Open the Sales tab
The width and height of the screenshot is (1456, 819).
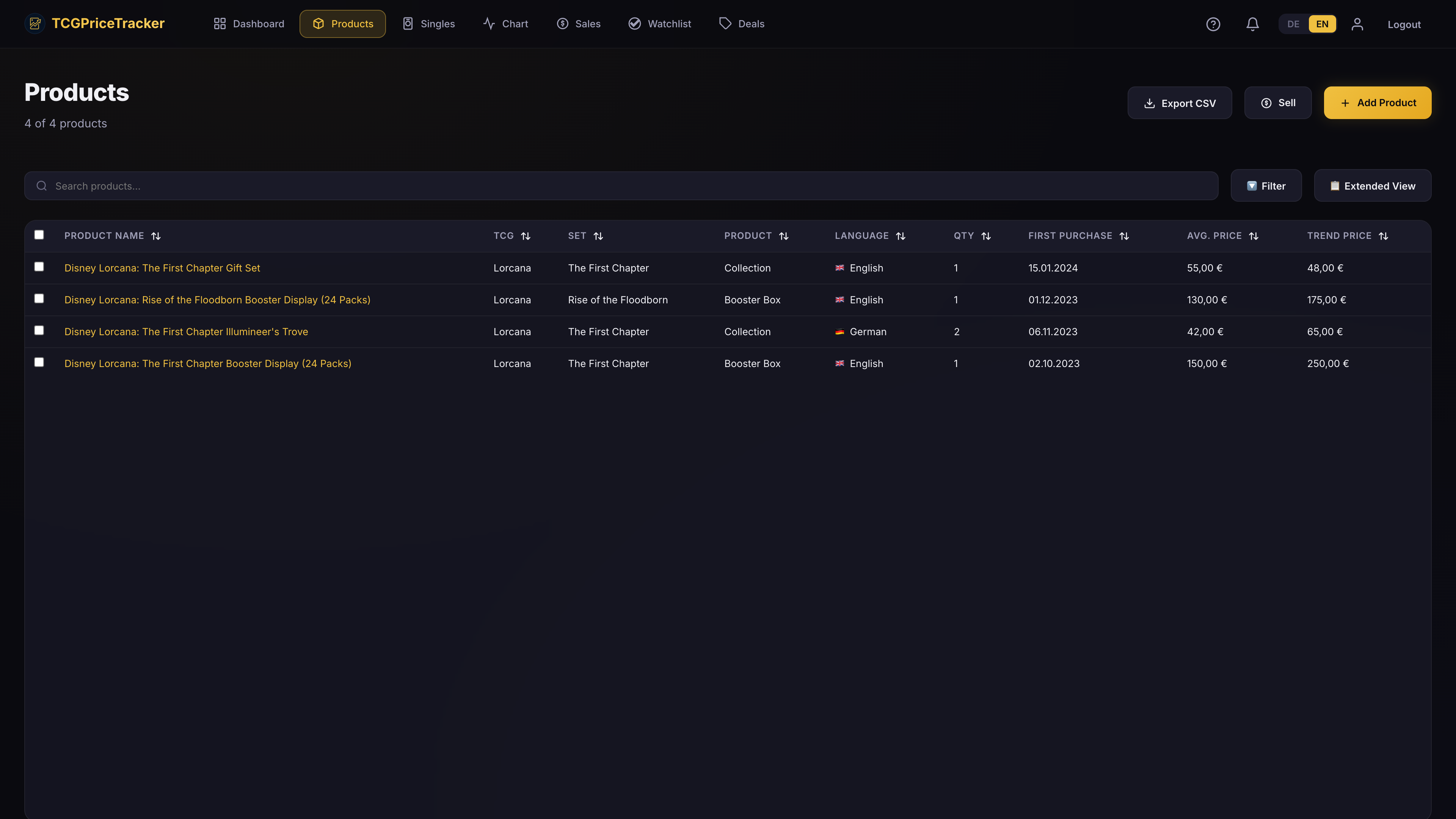[578, 24]
